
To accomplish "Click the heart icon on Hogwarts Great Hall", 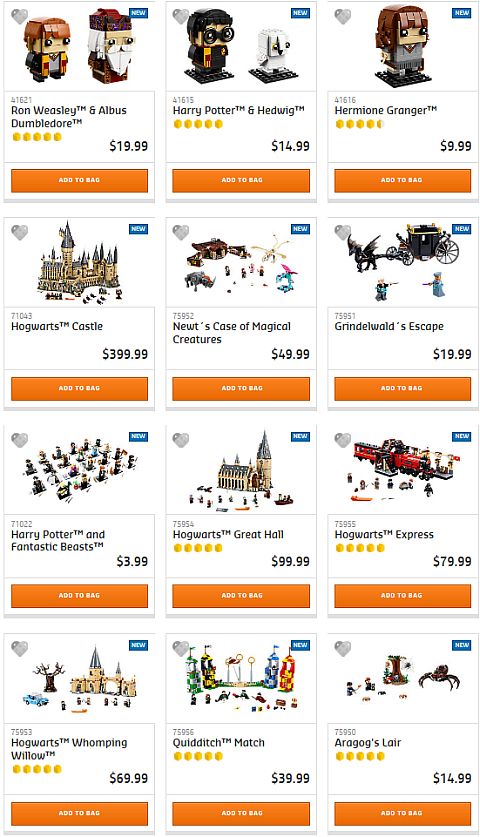I will pyautogui.click(x=181, y=440).
